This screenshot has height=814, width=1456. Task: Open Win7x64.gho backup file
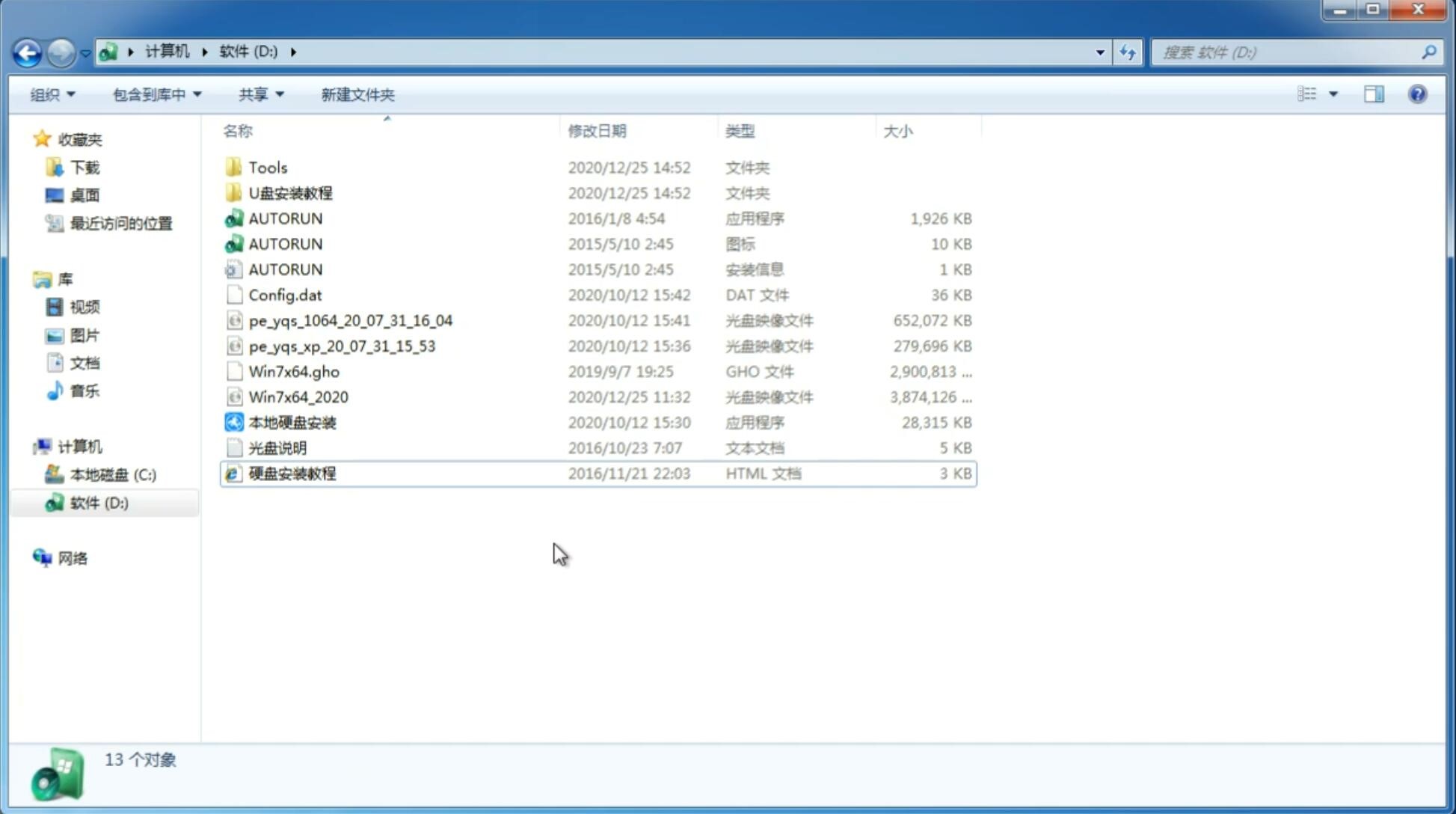(x=295, y=371)
